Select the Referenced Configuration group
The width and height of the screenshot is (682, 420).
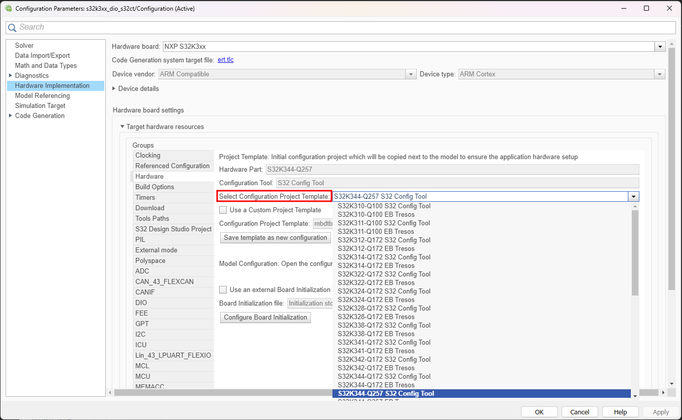click(x=173, y=166)
